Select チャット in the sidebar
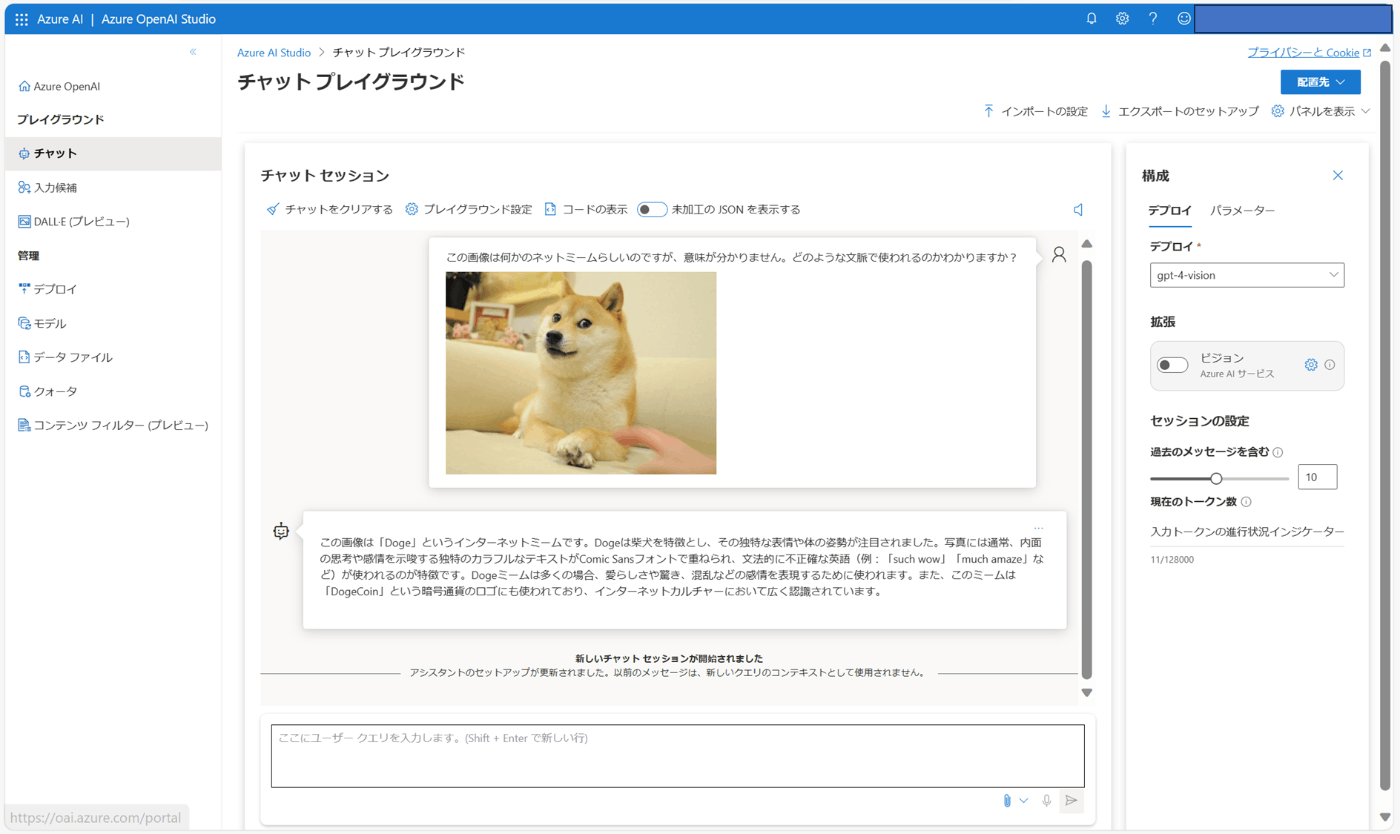 click(x=113, y=153)
